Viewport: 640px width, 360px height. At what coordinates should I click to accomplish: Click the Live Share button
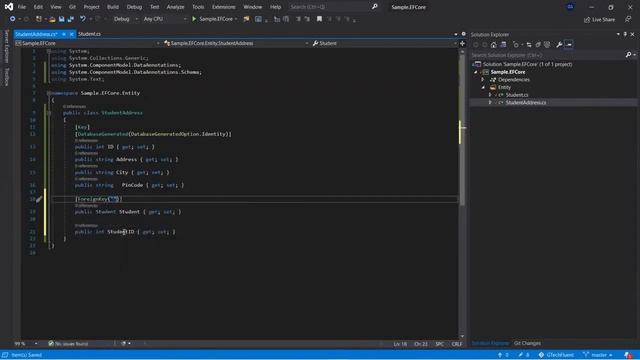599,20
